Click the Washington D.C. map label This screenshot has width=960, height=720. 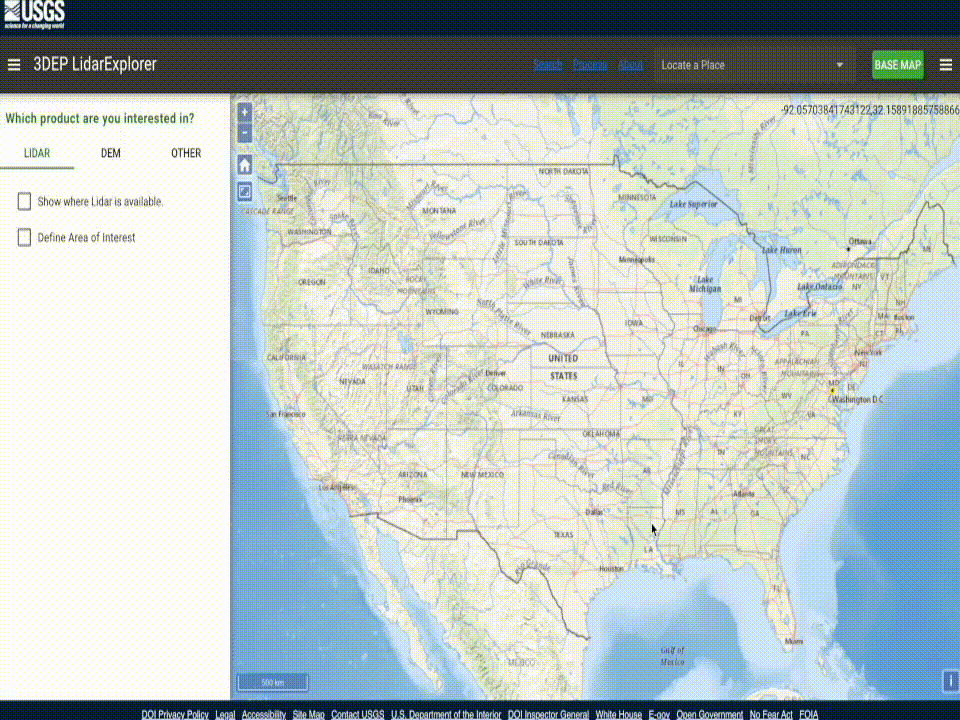858,399
